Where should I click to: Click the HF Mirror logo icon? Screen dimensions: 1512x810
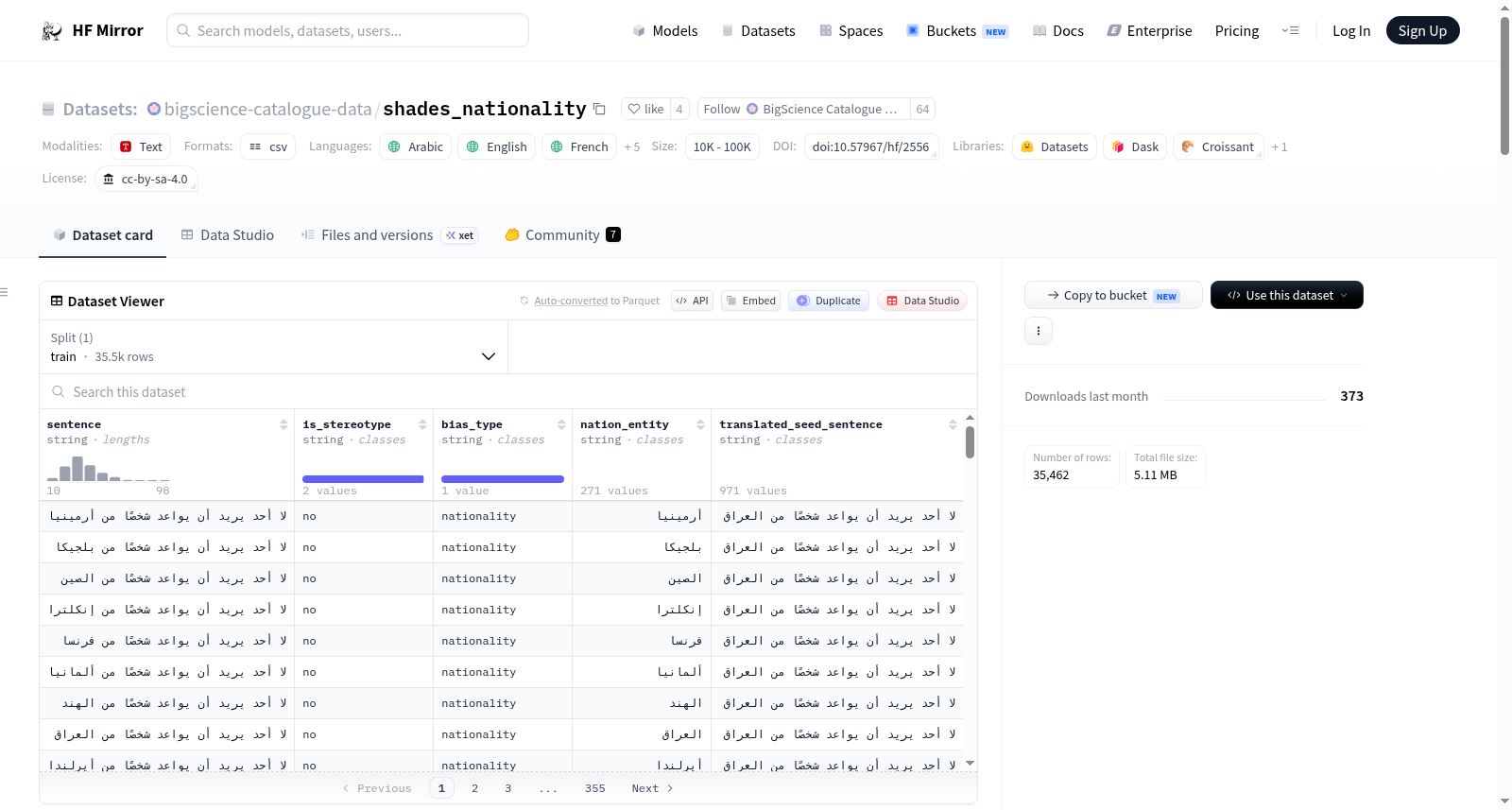coord(52,31)
